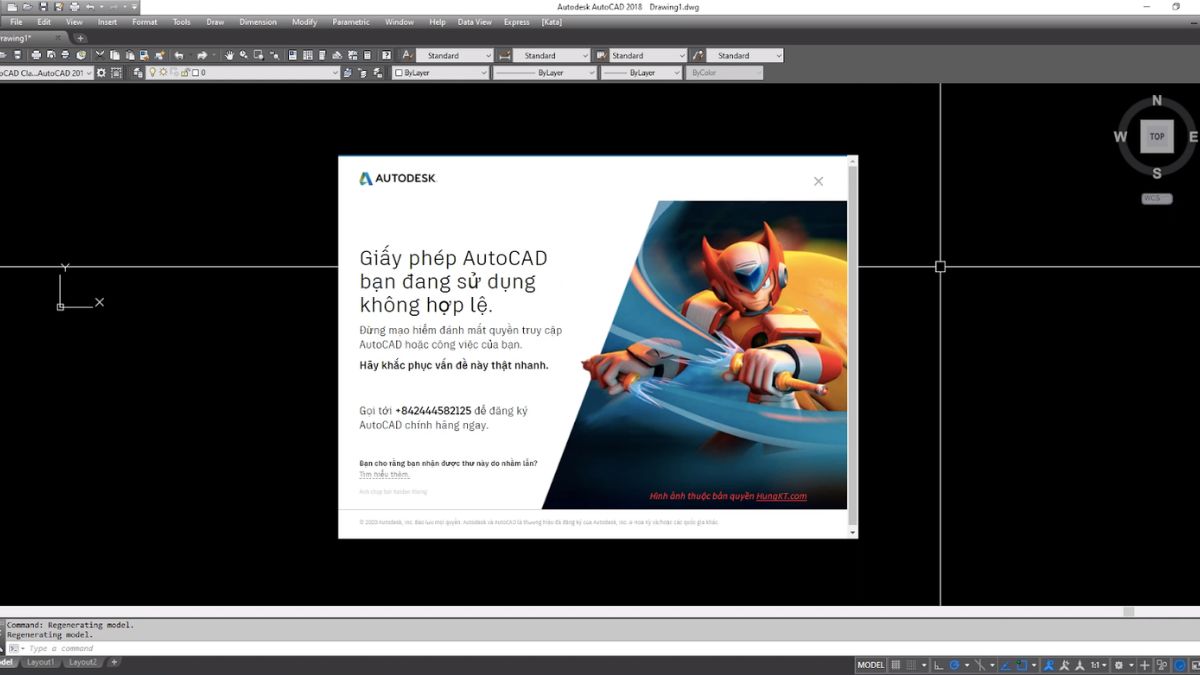Click the Save icon in quick access toolbar

43,6
